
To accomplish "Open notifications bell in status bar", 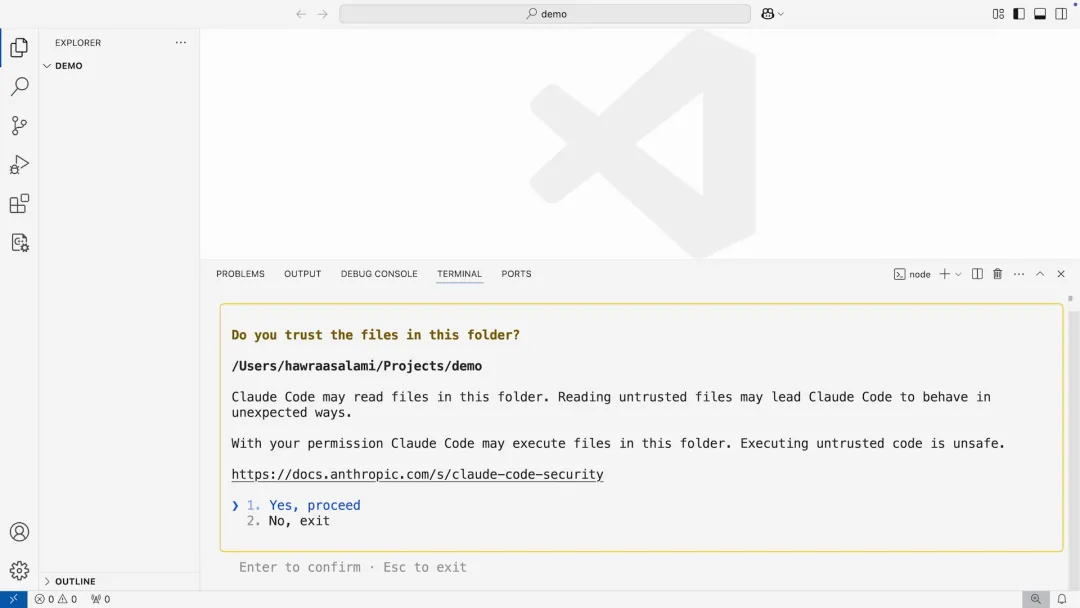I will [1062, 599].
